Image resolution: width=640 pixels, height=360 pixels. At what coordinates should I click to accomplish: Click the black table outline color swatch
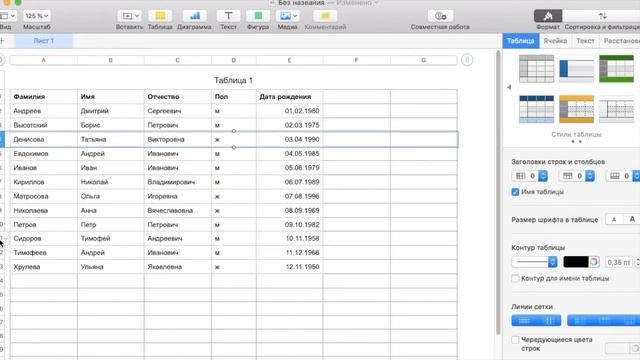(x=576, y=262)
